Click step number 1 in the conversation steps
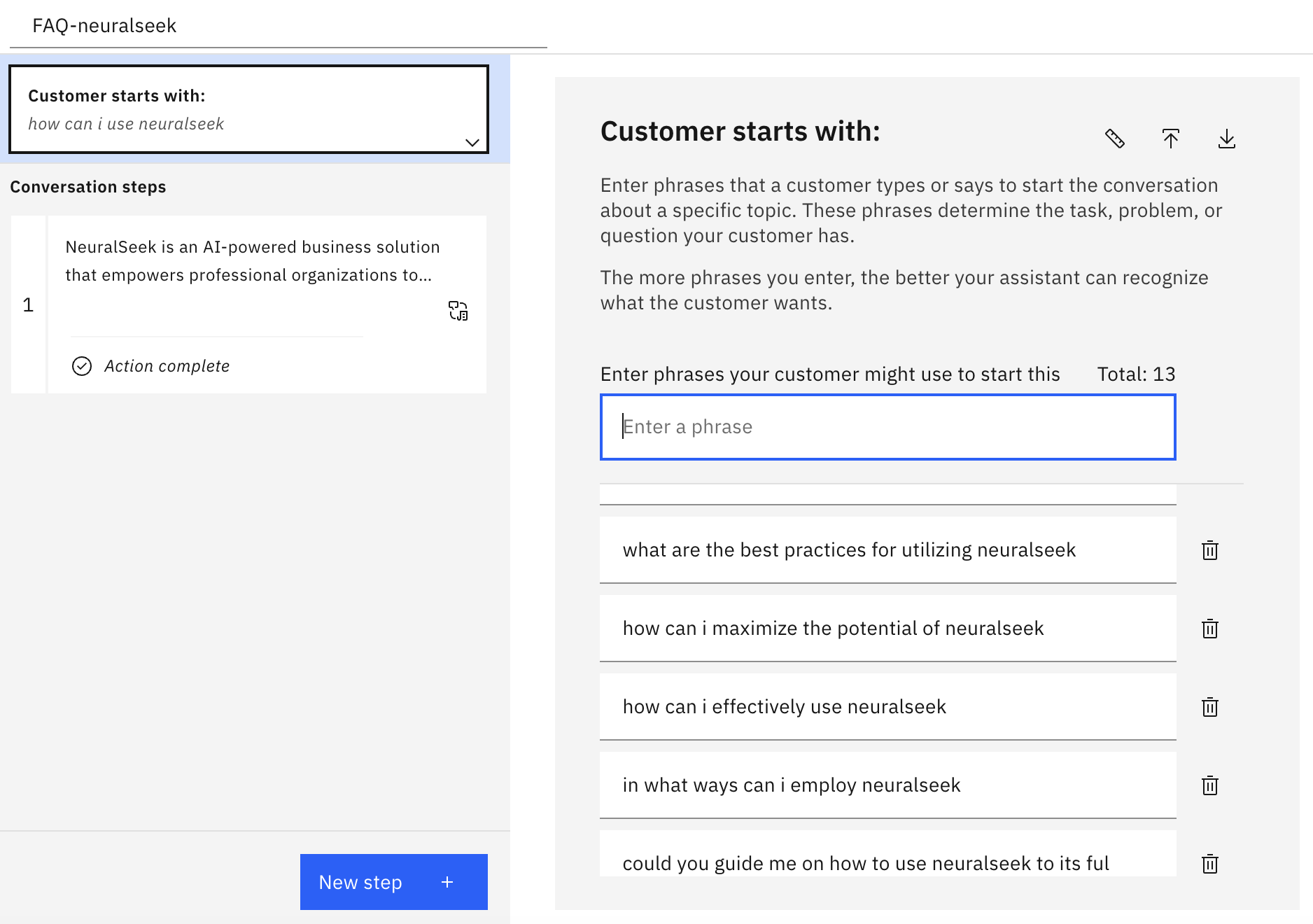This screenshot has height=924, width=1313. click(28, 304)
